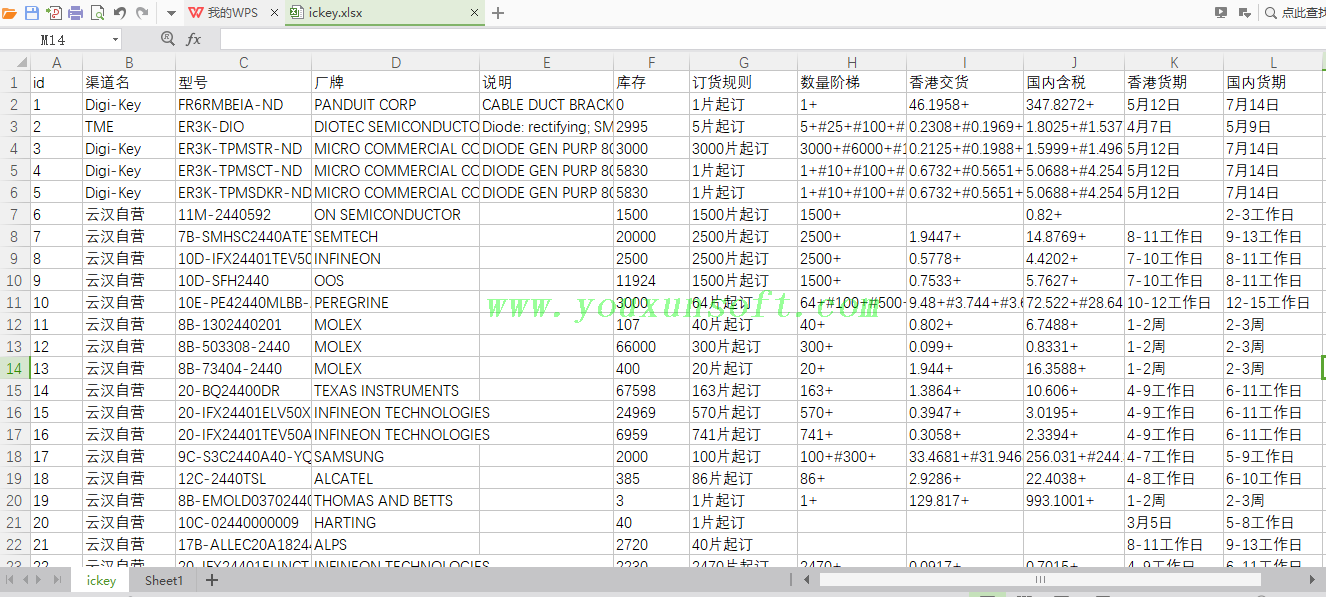
Task: Click cell 3月5日 in row 21
Action: click(x=1174, y=522)
